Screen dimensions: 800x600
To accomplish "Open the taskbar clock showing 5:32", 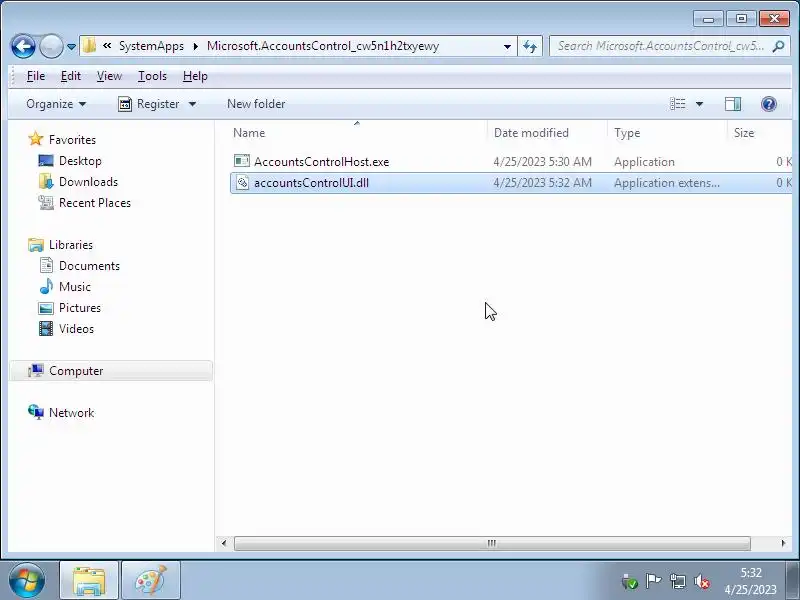I will 751,581.
